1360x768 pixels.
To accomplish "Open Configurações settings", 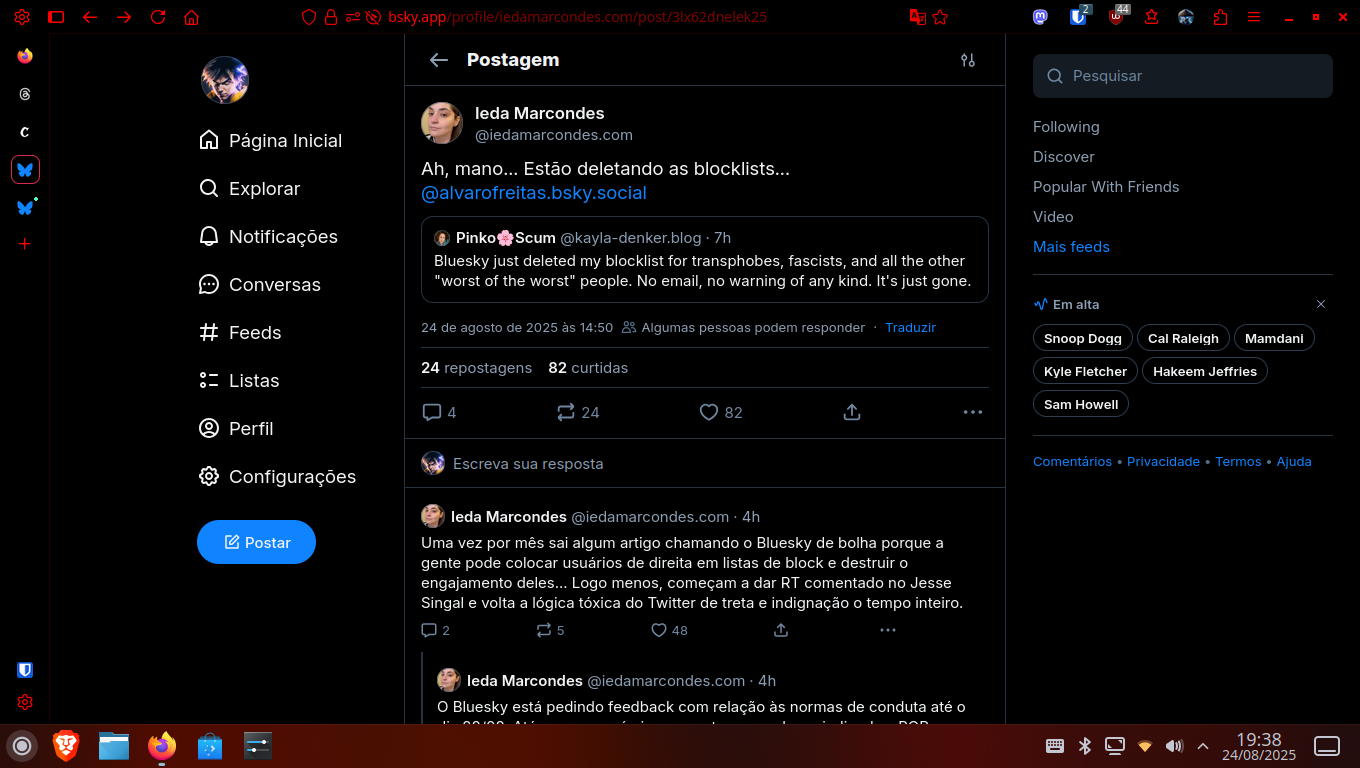I will (x=278, y=476).
